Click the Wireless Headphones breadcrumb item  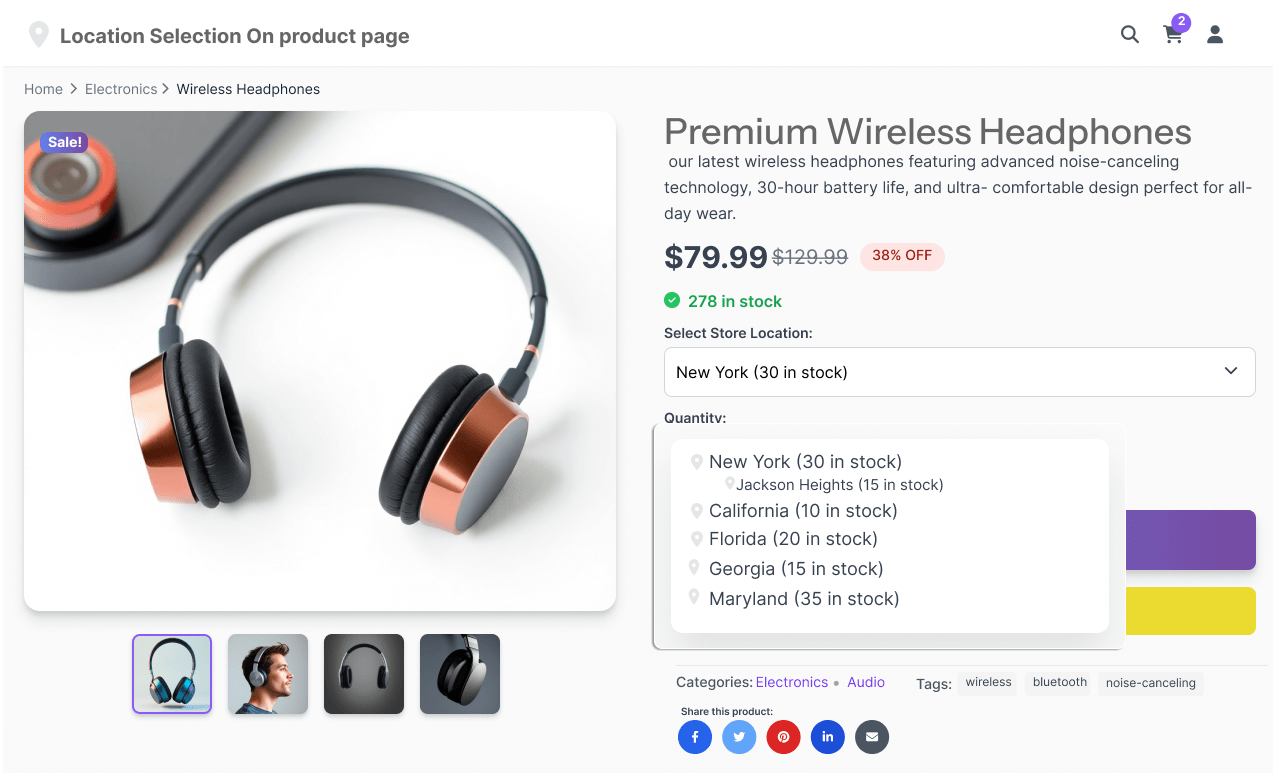tap(248, 89)
